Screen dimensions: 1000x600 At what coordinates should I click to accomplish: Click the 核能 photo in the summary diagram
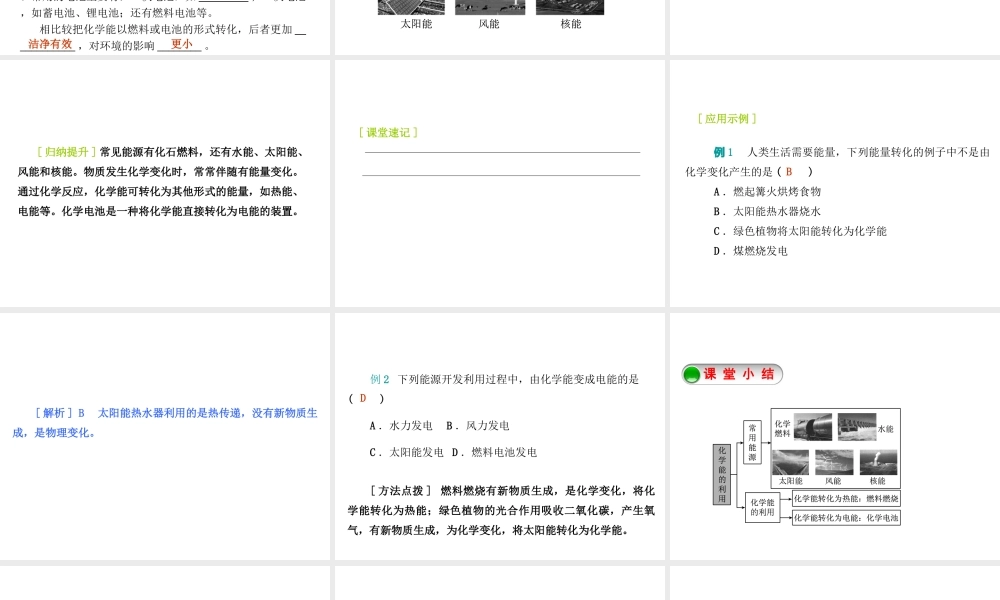878,462
